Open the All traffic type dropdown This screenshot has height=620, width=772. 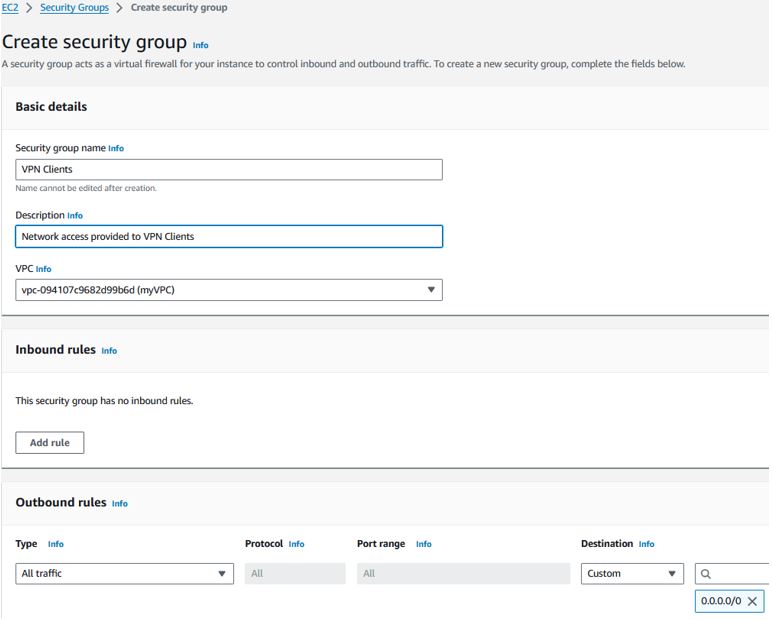[x=125, y=574]
